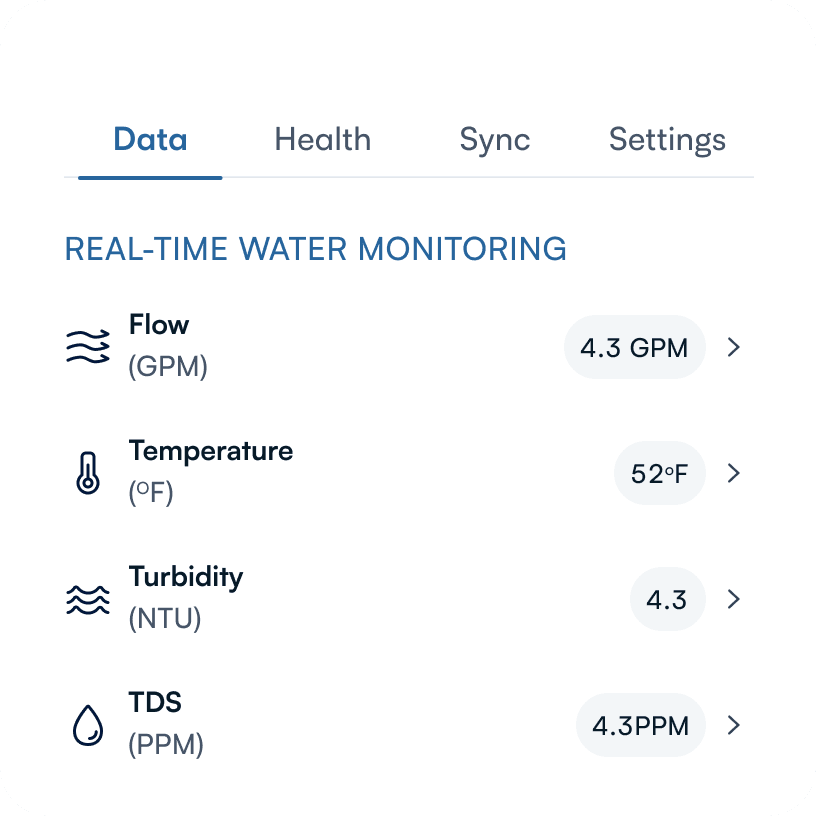Click the Flow waves icon
The height and width of the screenshot is (816, 816).
(x=87, y=346)
